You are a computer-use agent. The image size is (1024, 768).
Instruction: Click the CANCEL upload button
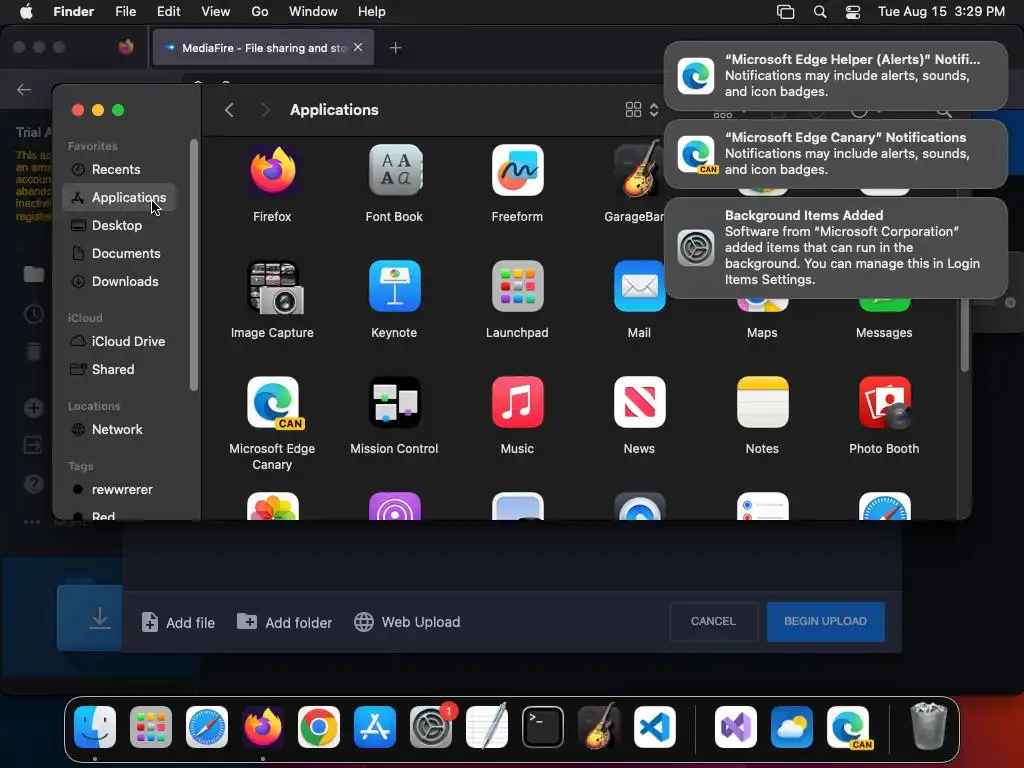point(714,622)
